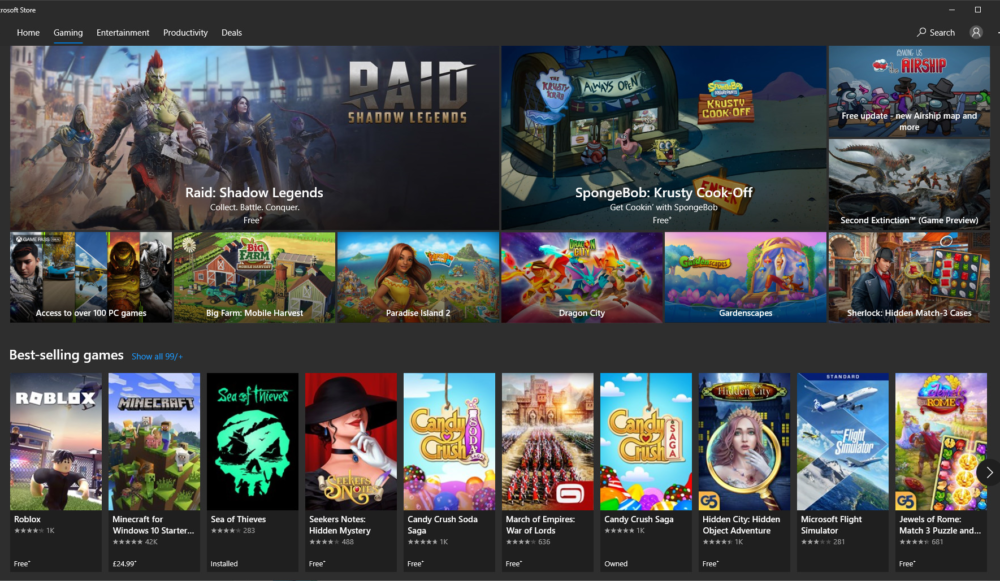This screenshot has width=1000, height=581.
Task: Open Hidden City: Hidden Object Adventure tile
Action: pos(744,472)
